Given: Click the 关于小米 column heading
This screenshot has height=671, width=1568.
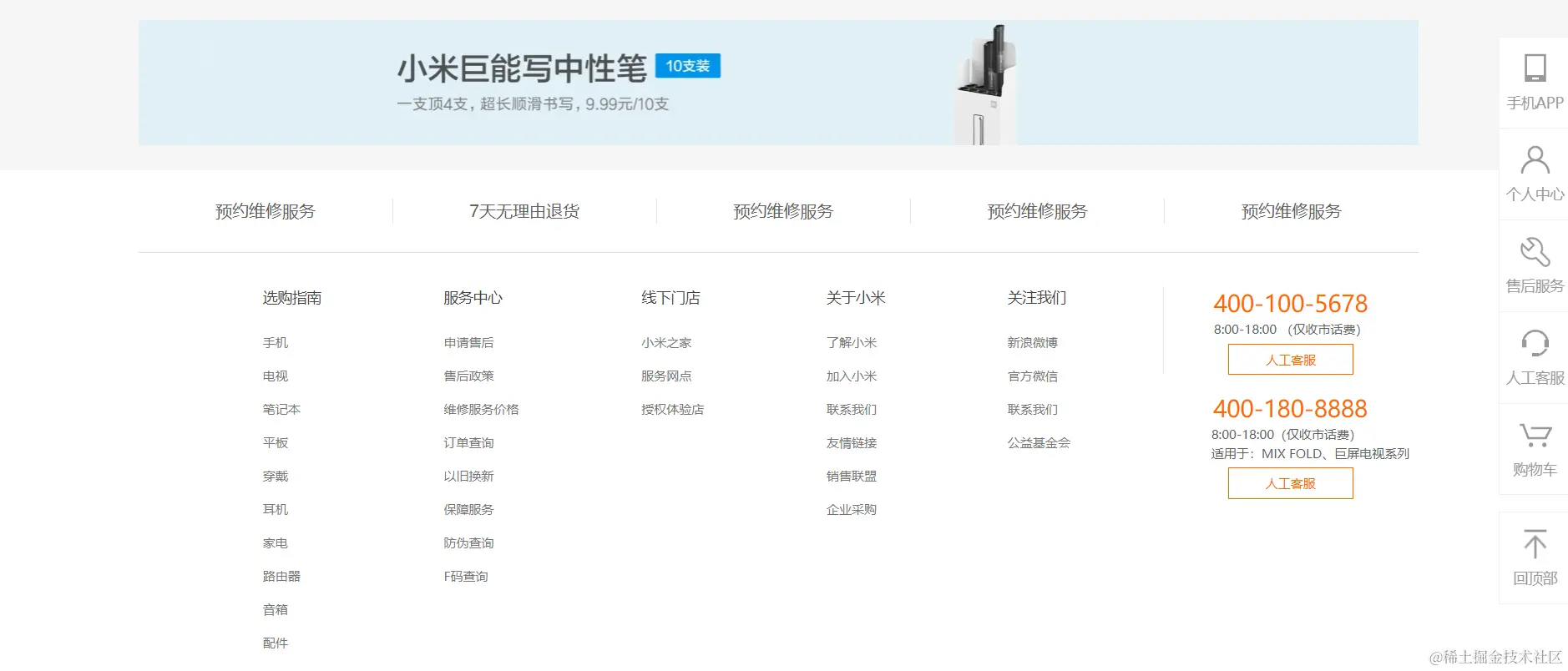Looking at the screenshot, I should [856, 298].
